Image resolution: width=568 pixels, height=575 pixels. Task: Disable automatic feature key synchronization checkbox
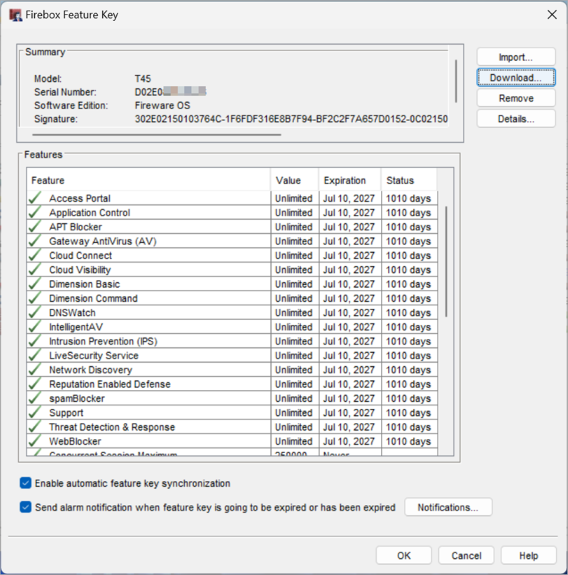[26, 483]
